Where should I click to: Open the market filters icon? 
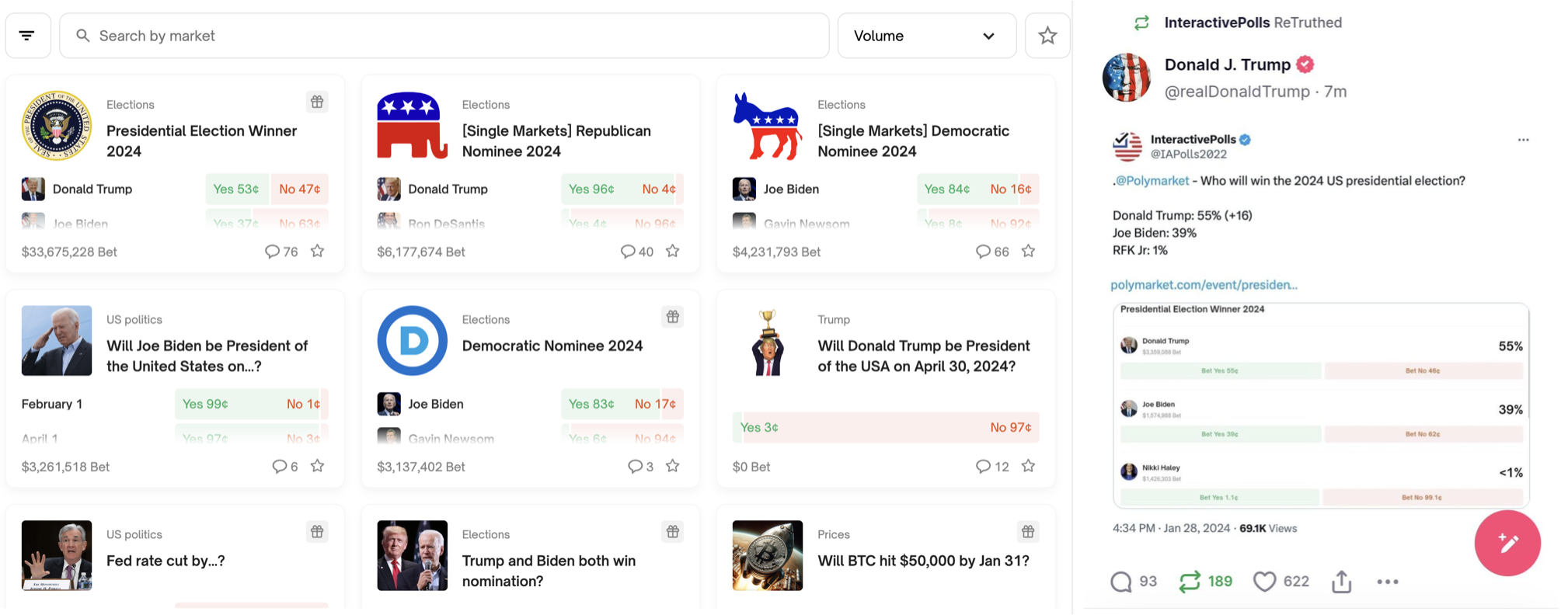pos(28,35)
